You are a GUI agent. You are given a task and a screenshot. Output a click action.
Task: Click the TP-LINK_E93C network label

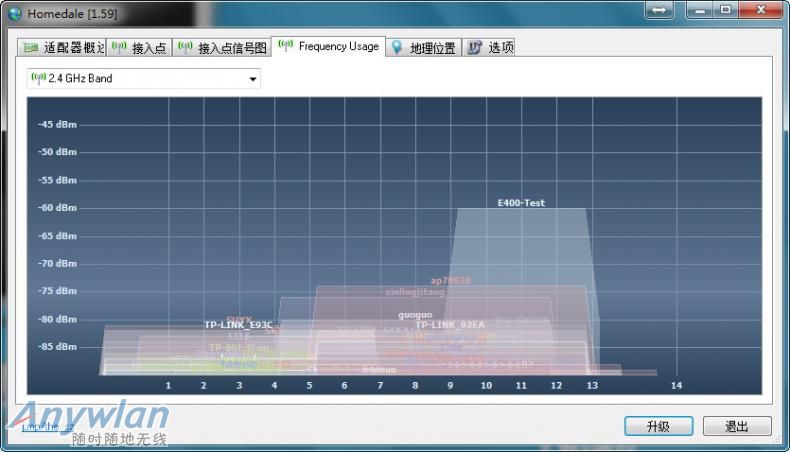[239, 325]
